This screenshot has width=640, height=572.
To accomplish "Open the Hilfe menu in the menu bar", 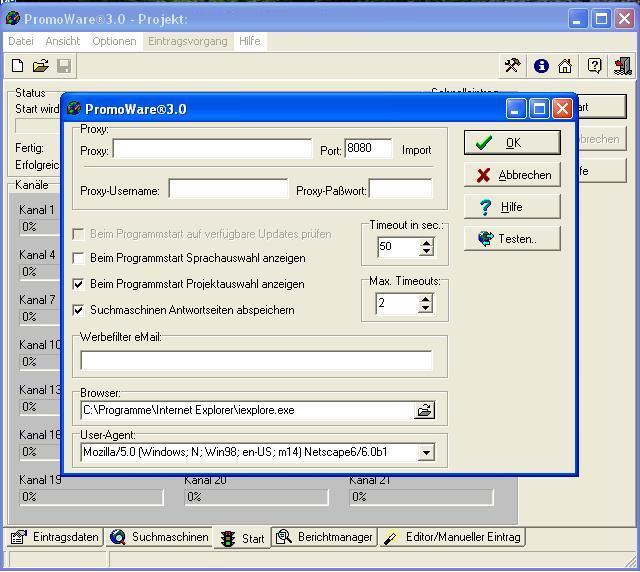I will click(250, 41).
